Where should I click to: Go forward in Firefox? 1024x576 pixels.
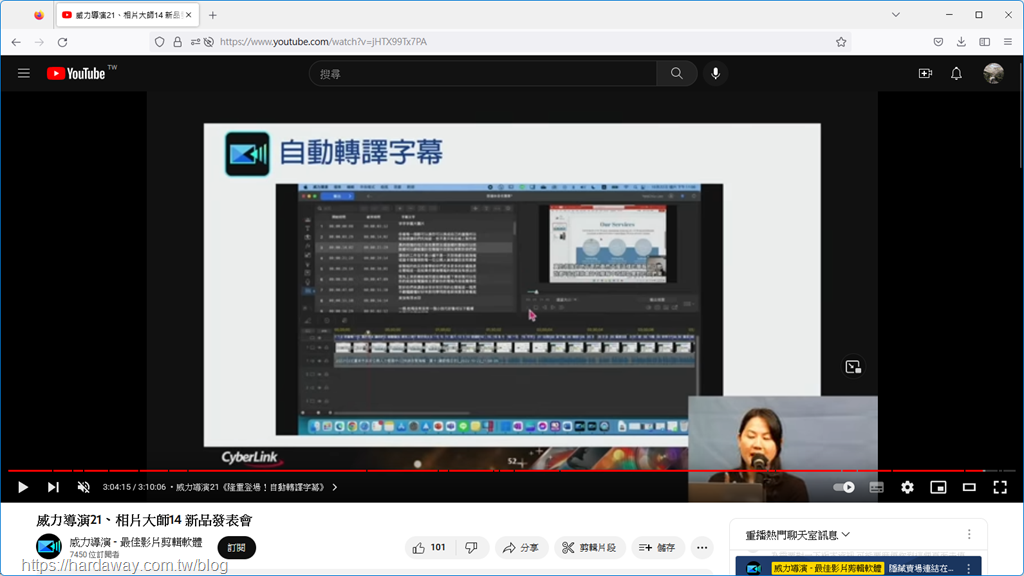(x=39, y=42)
